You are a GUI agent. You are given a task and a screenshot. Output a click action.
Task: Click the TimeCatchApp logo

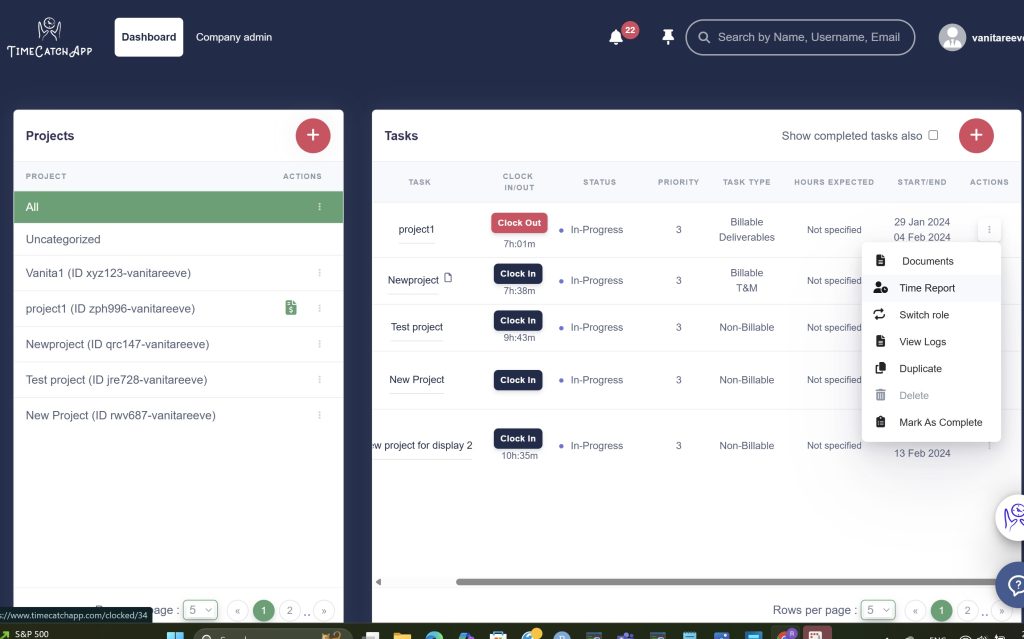49,38
